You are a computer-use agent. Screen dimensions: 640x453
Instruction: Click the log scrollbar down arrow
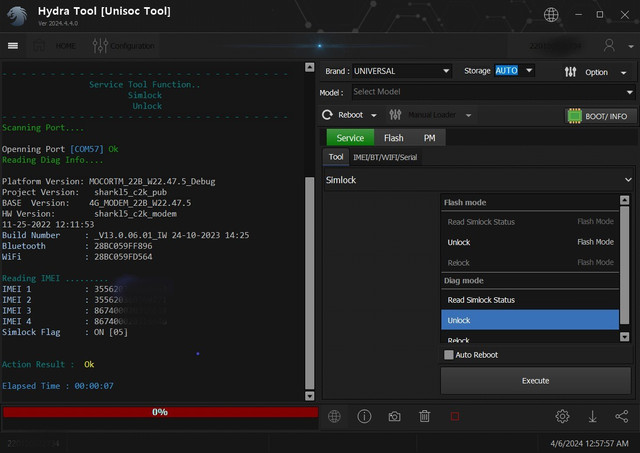pos(310,396)
